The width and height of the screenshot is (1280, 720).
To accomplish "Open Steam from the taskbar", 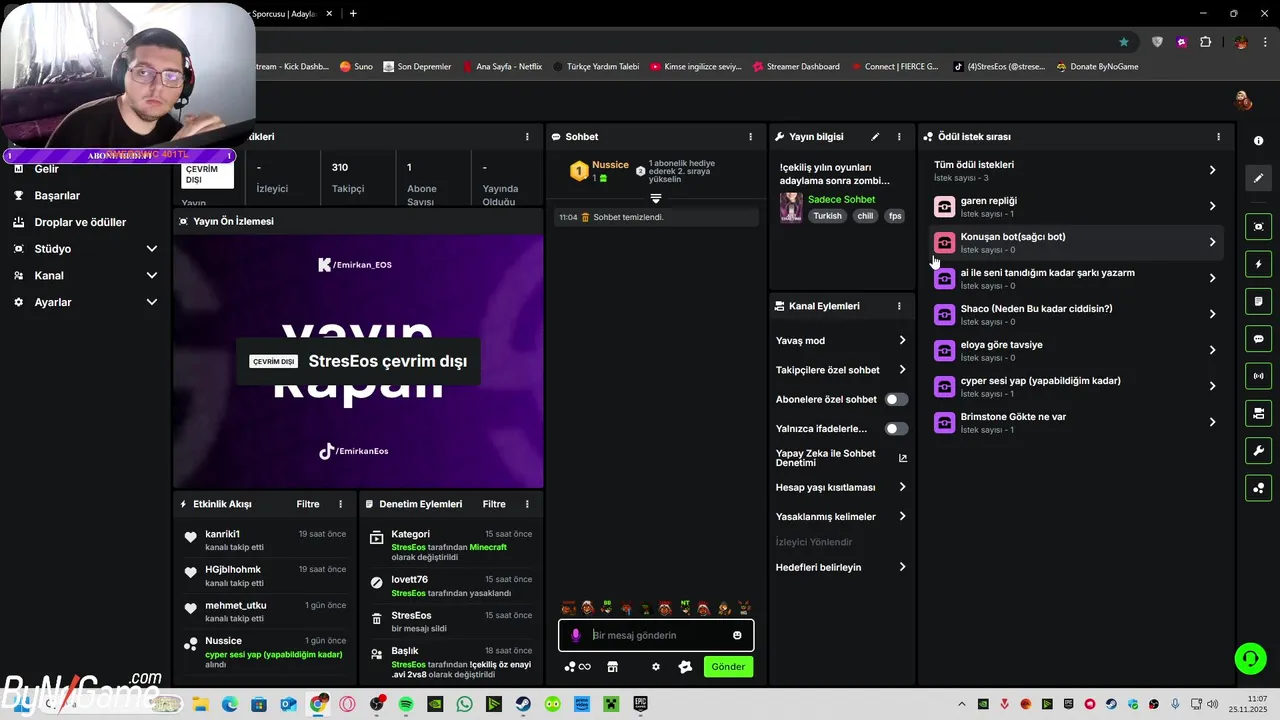I will coord(523,704).
